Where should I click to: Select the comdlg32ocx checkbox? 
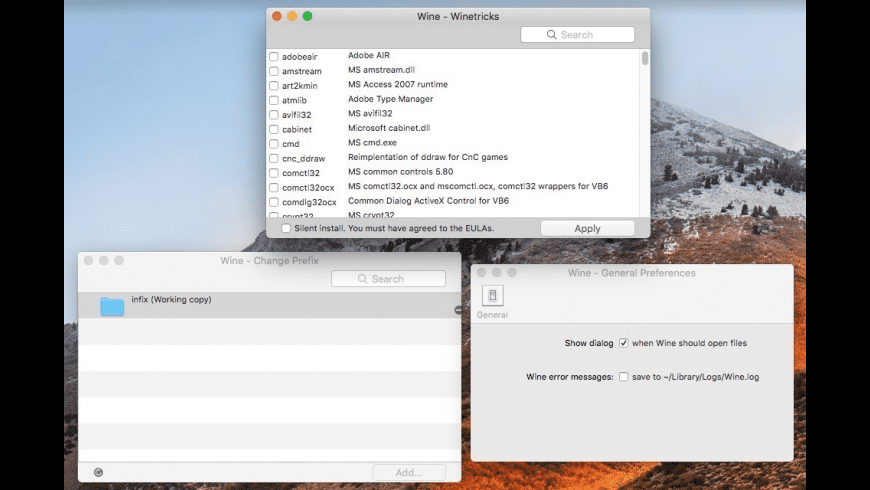(274, 202)
